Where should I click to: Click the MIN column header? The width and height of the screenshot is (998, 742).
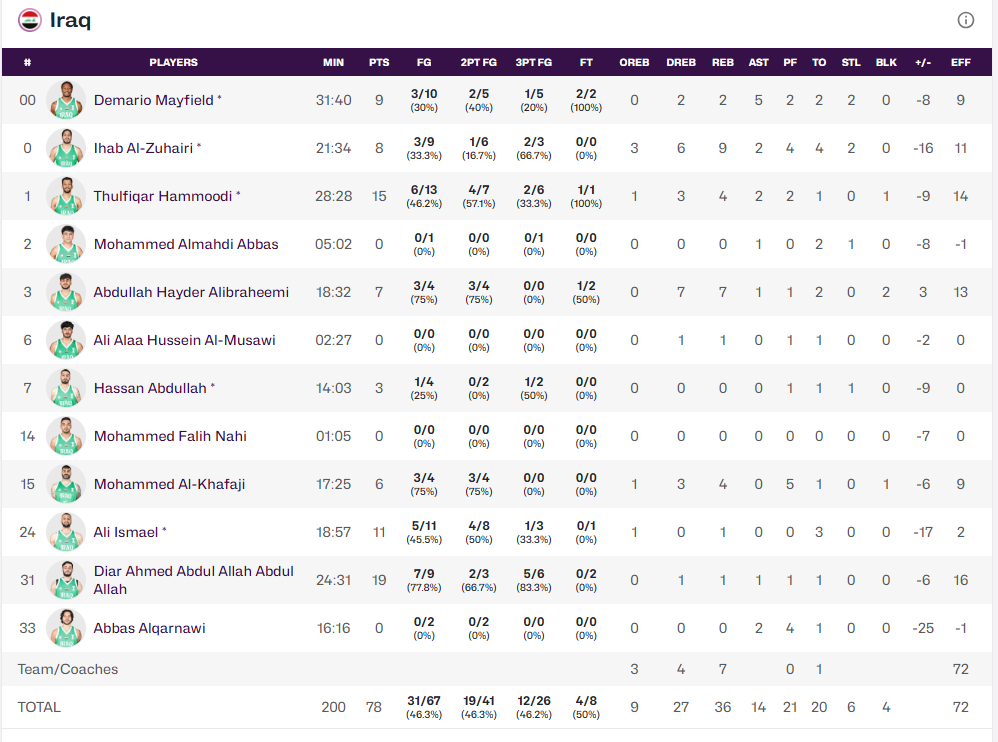(x=333, y=62)
